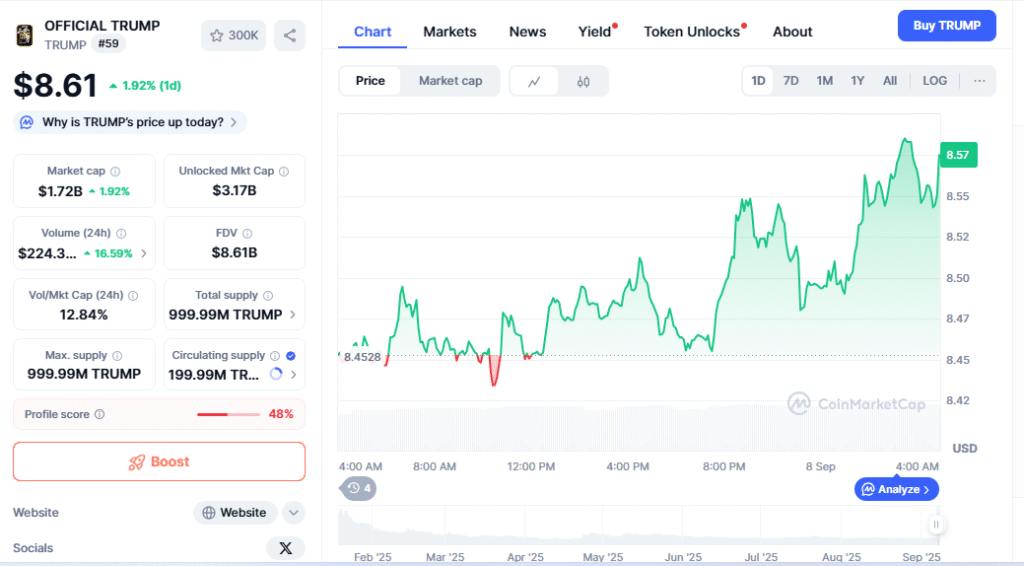Click circulating supply progress ring
Viewport: 1024px width, 566px height.
pyautogui.click(x=276, y=374)
